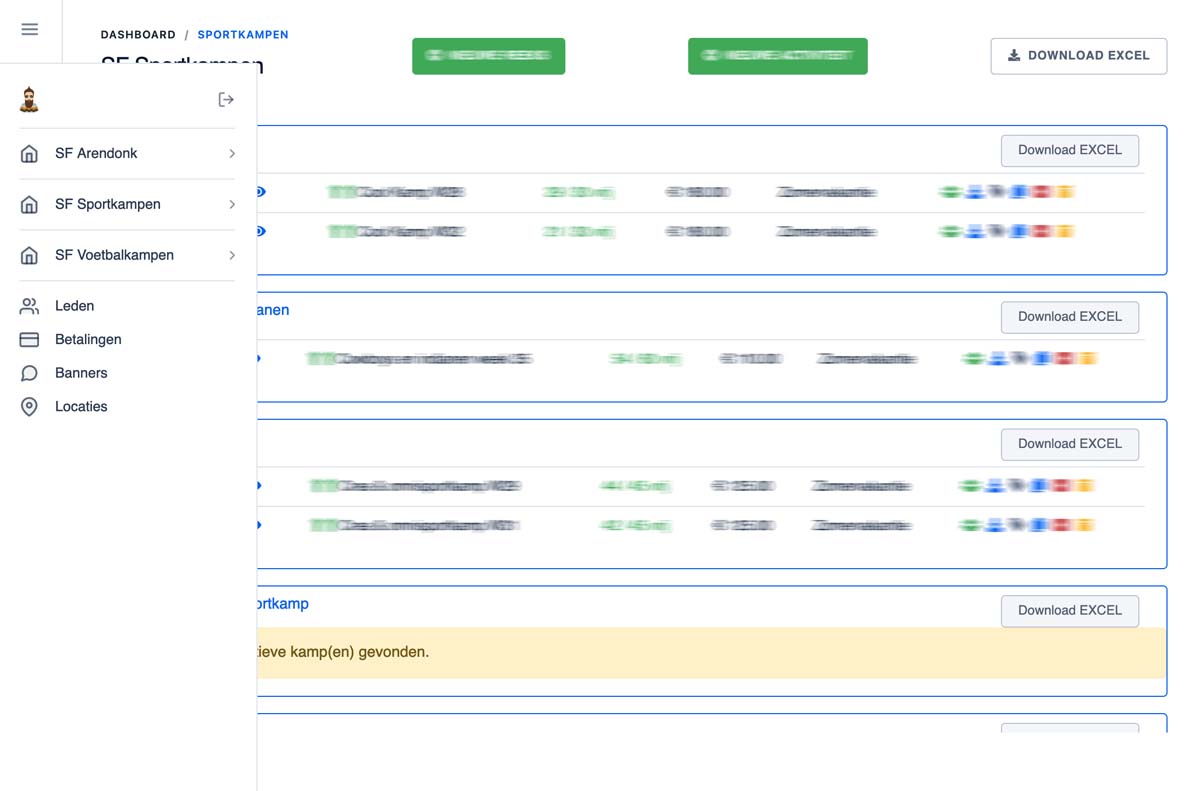
Task: Expand the SF Voetbalkampen chevron
Action: tap(232, 255)
